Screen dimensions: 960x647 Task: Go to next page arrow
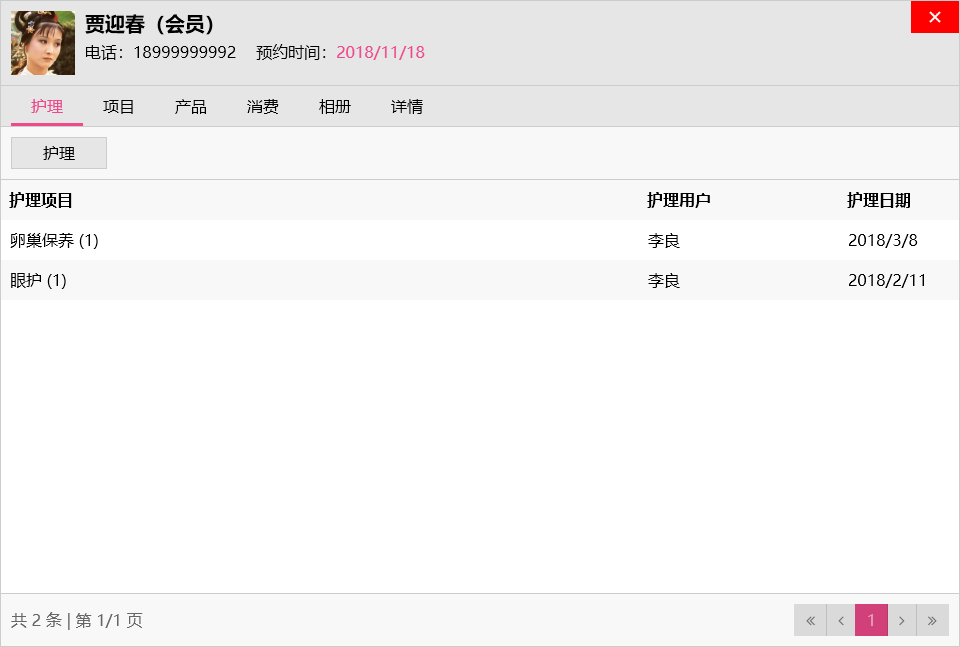(x=902, y=620)
